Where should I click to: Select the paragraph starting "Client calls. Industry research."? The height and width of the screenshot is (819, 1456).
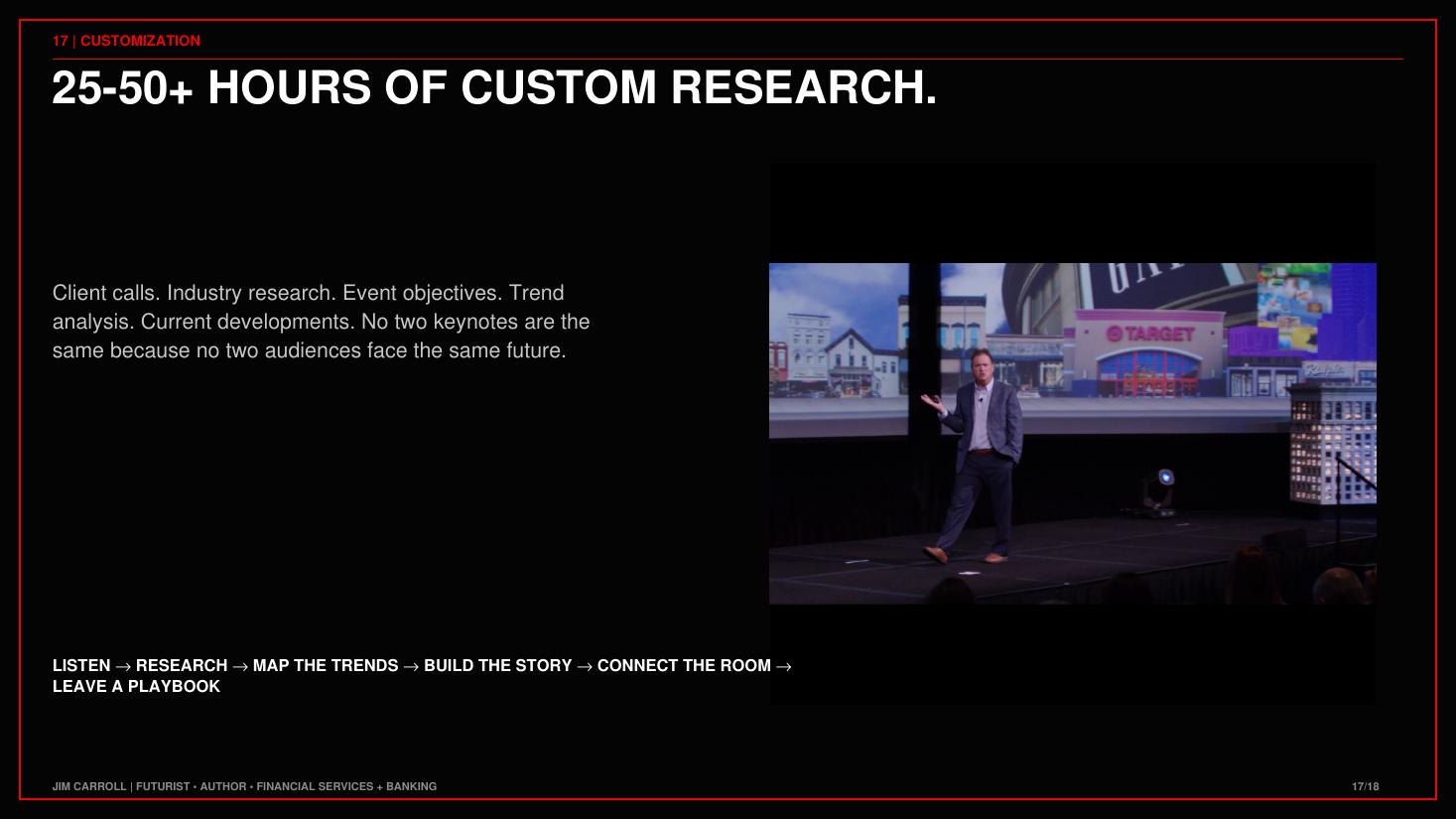(x=322, y=322)
